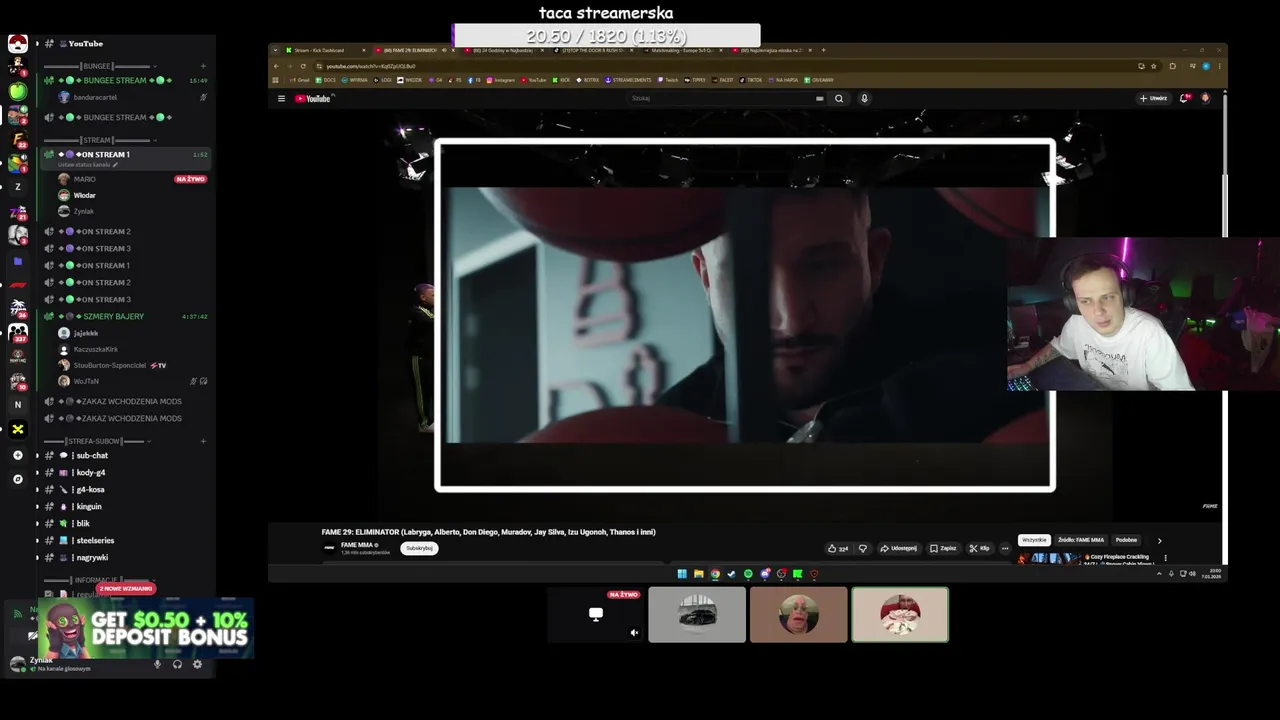Open the Cozy Fireplace video options menu
Image resolution: width=1280 pixels, height=720 pixels.
click(x=1165, y=558)
